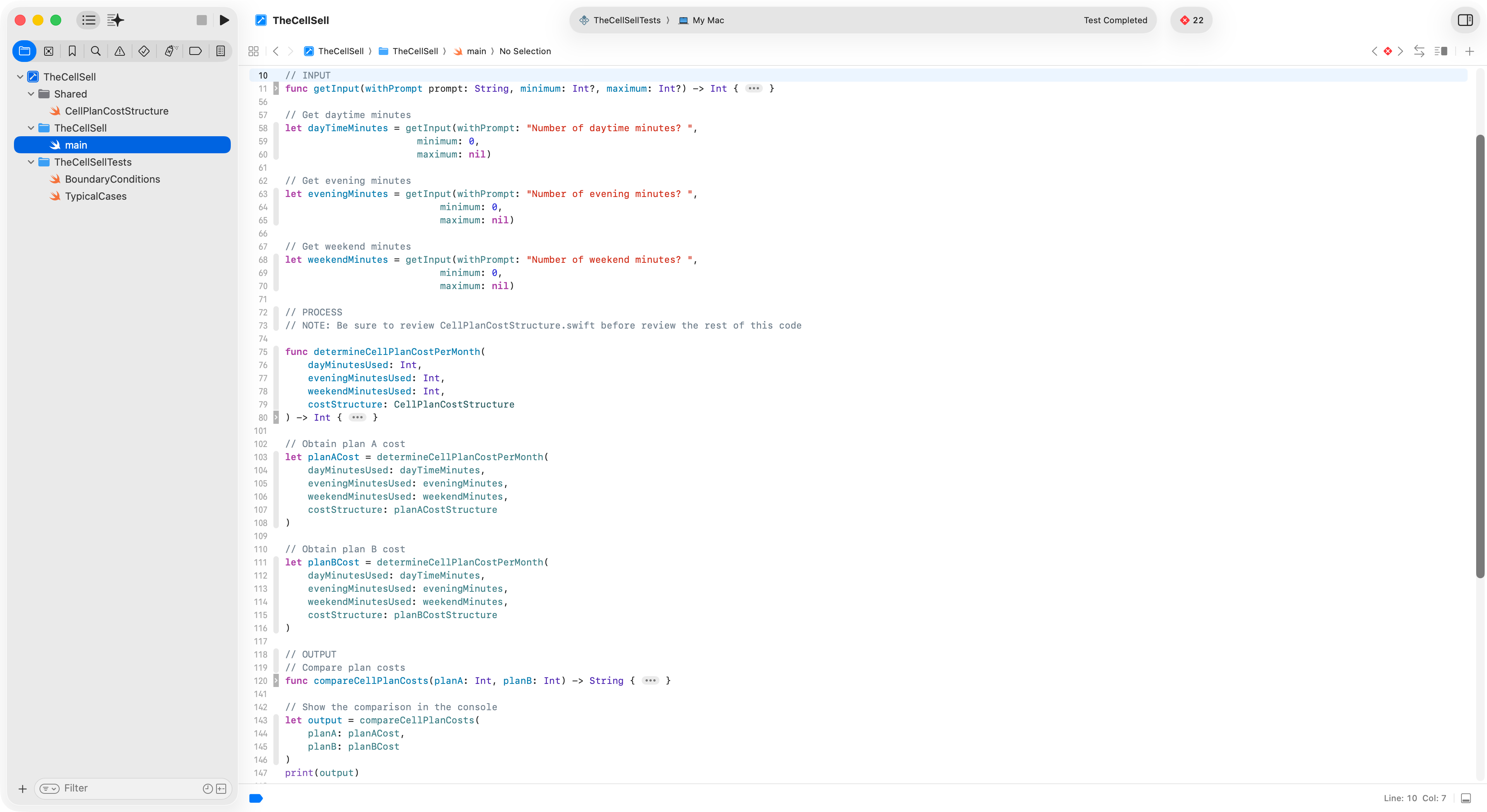Click the Run play button

225,20
